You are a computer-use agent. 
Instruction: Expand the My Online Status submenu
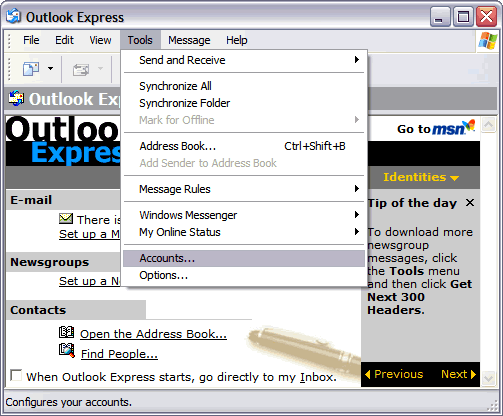tap(244, 232)
